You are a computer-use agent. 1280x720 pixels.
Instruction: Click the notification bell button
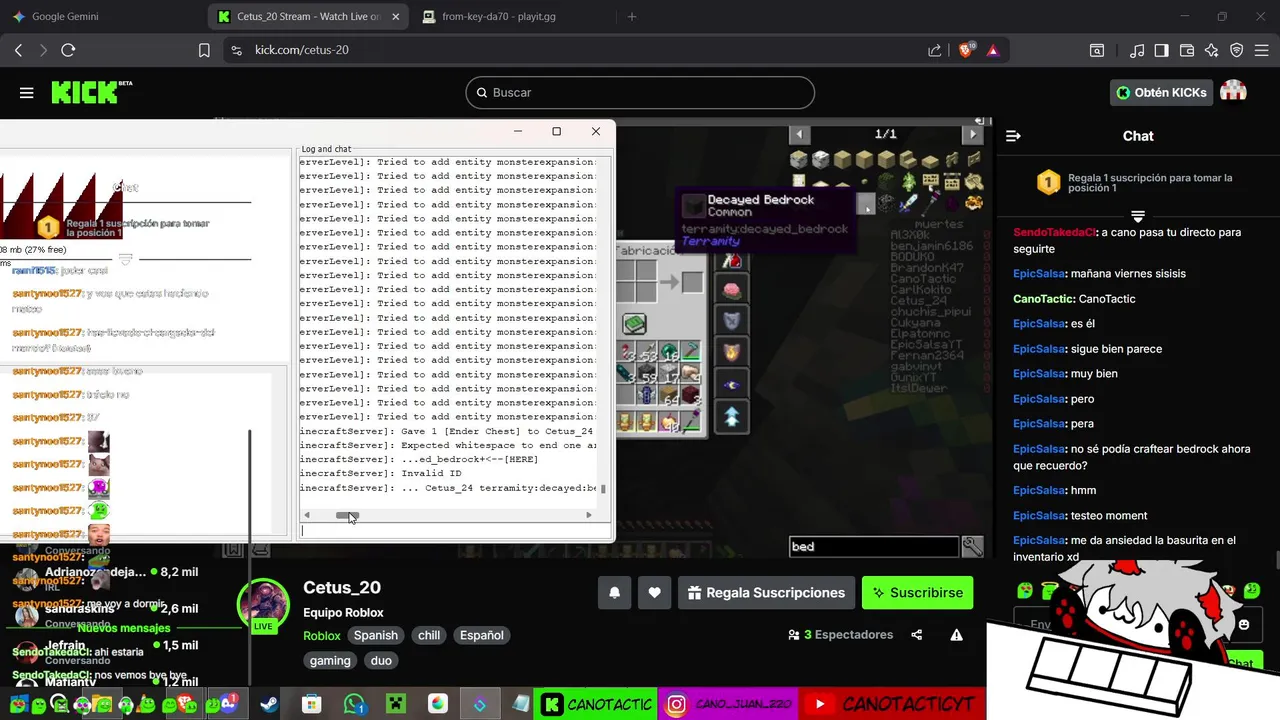pos(614,592)
